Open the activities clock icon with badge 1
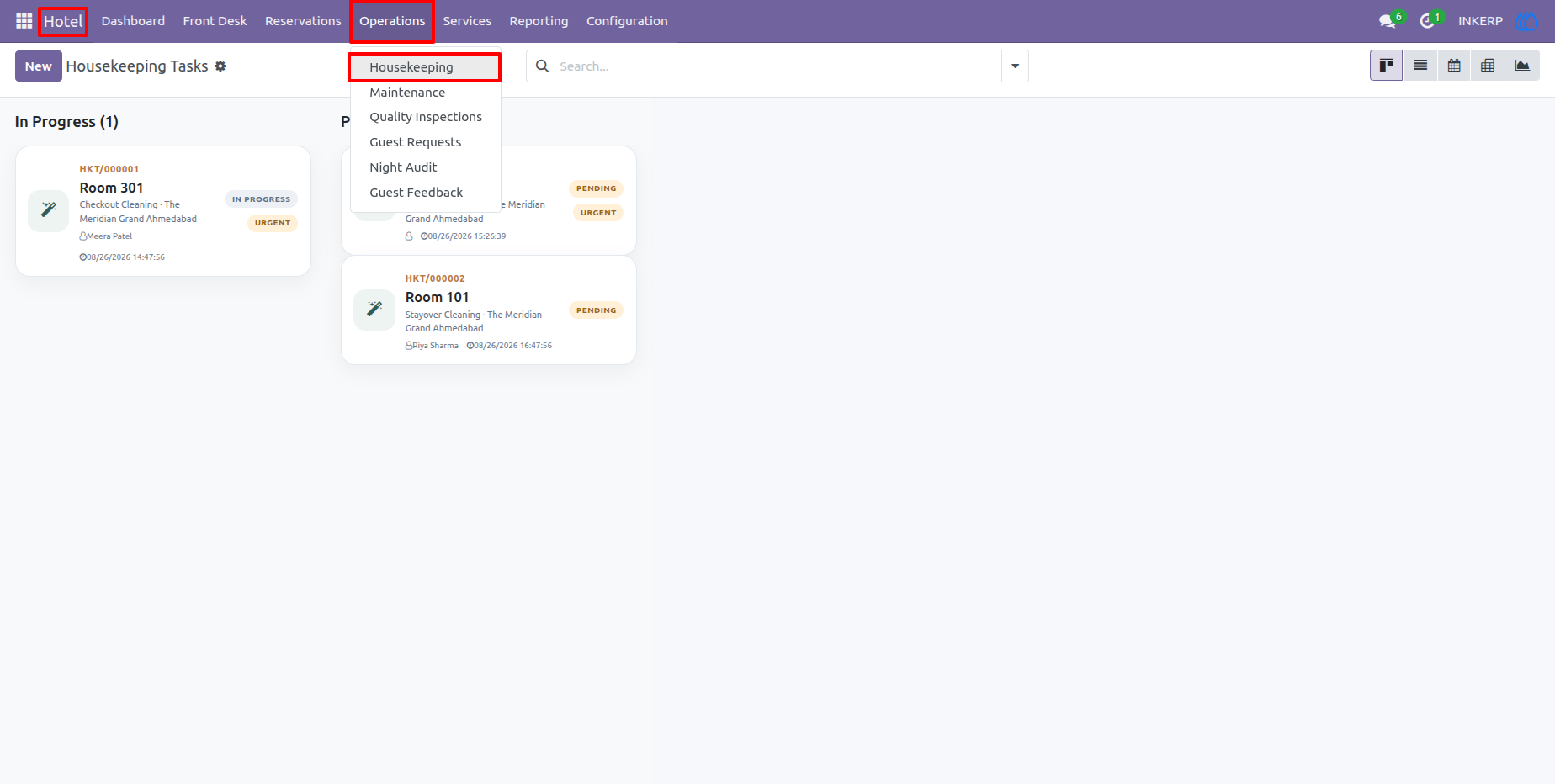The image size is (1555, 784). [x=1427, y=21]
